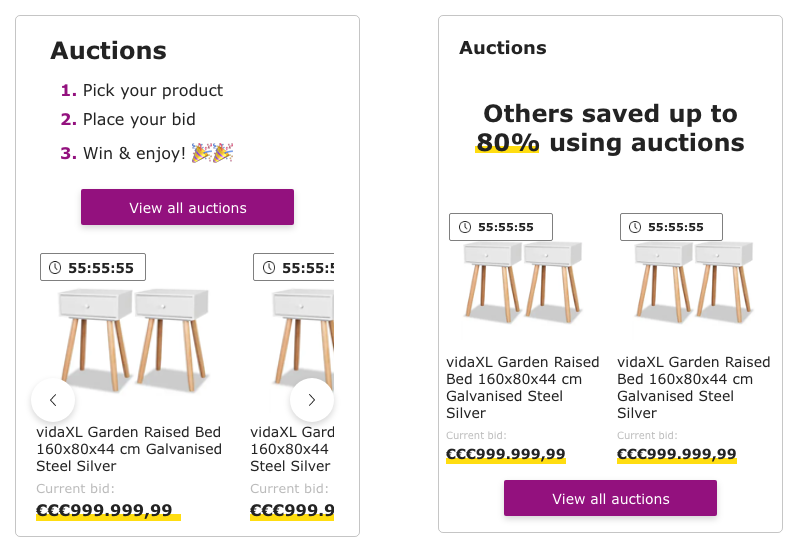Screen dimensions: 798x549
Task: Click the clock icon on first right-panel timer
Action: (x=464, y=227)
